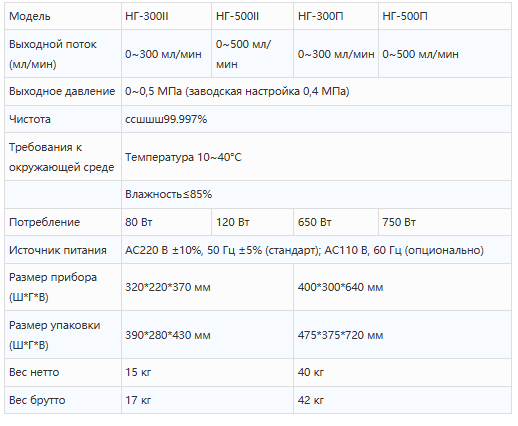
Task: Select the 320*220*370 мм dimension cell
Action: [x=207, y=287]
